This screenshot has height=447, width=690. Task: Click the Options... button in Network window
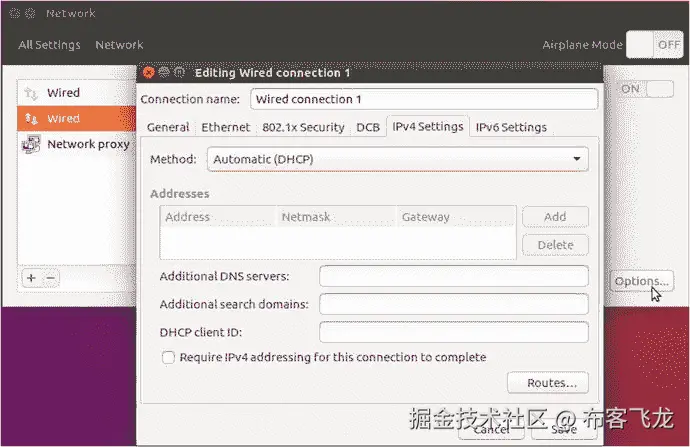pos(642,281)
